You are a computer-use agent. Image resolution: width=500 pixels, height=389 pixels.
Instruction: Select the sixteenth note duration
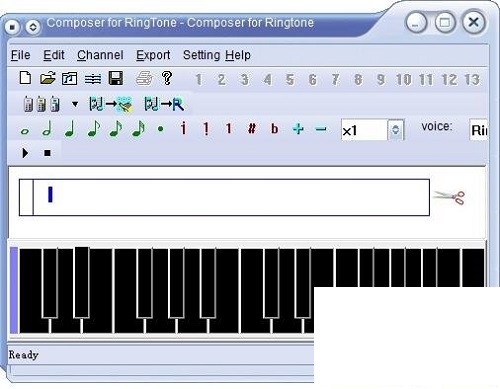[x=116, y=129]
